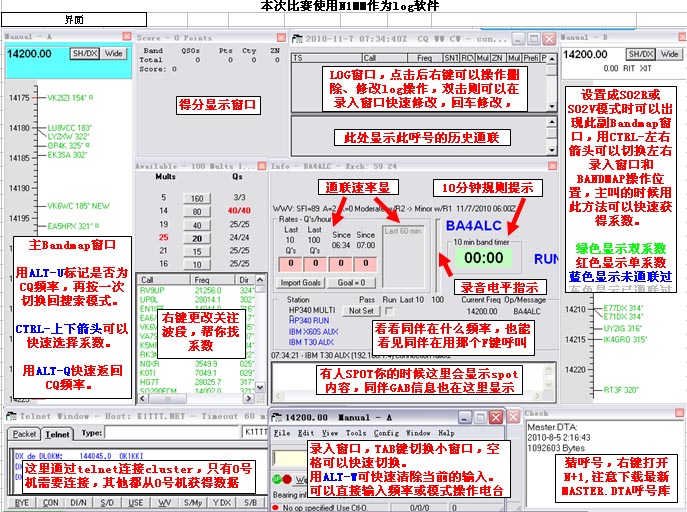Screen dimensions: 687x512
Task: Click the red dot beside the green dot
Action: click(x=287, y=479)
